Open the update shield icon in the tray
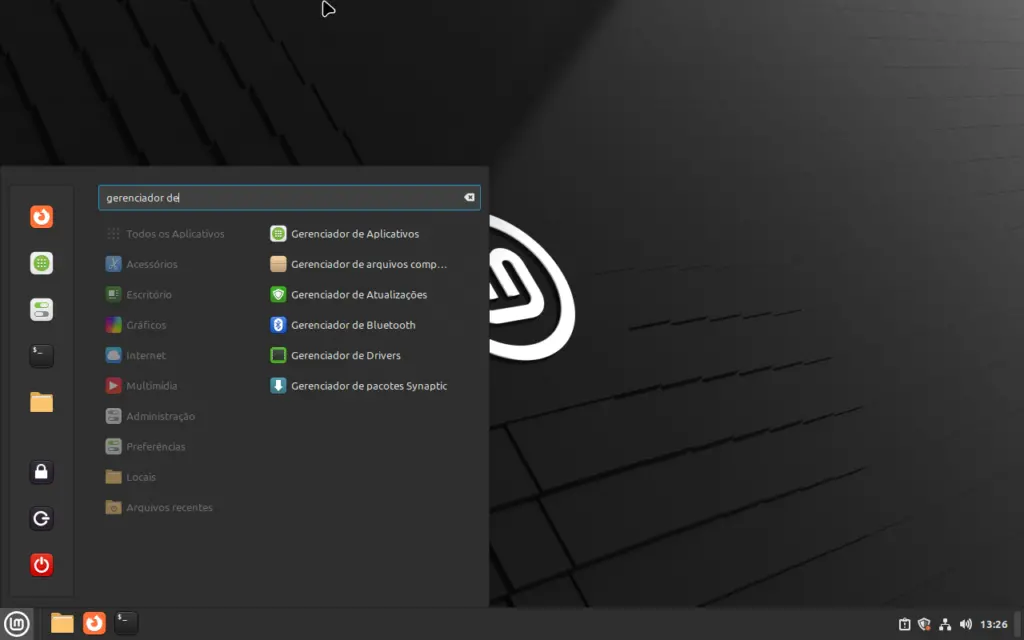1024x640 pixels. click(x=923, y=624)
